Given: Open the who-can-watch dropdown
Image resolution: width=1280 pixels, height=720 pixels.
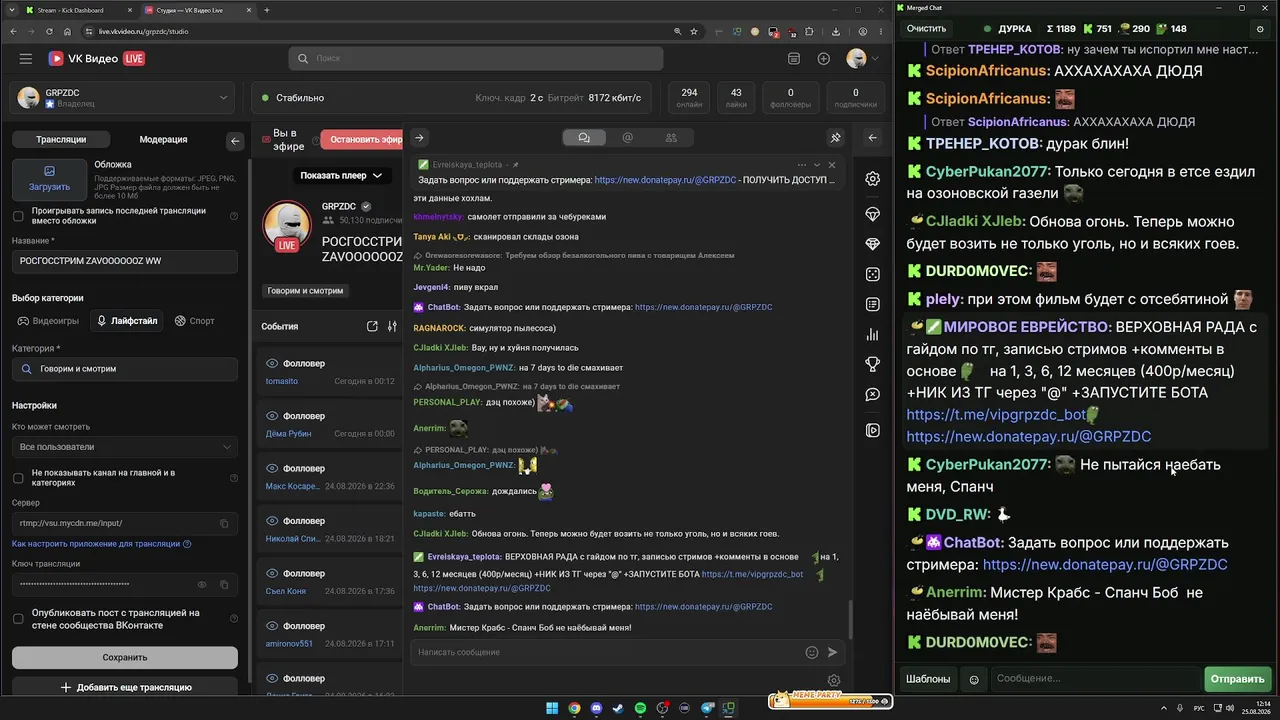Looking at the screenshot, I should click(125, 447).
